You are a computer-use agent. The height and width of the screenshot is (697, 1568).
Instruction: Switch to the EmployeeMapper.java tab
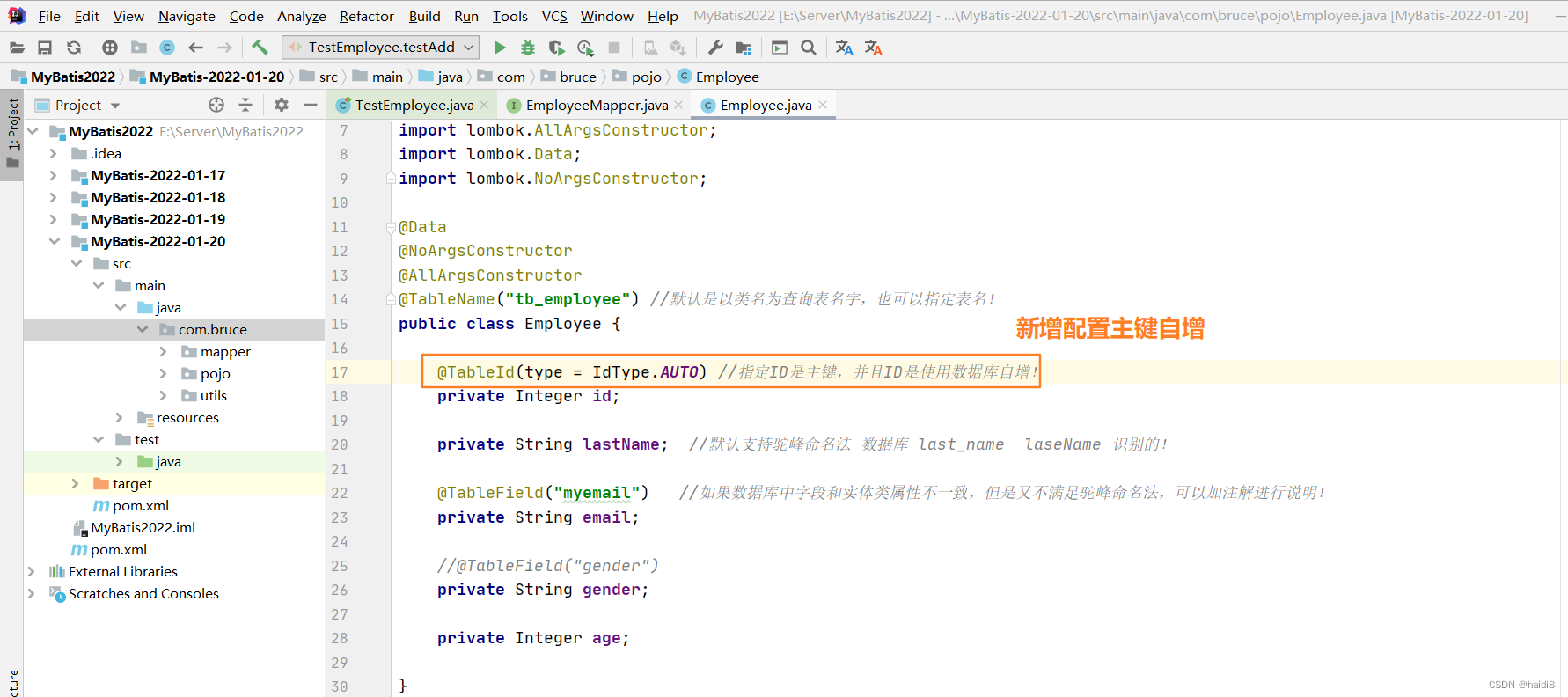coord(597,105)
